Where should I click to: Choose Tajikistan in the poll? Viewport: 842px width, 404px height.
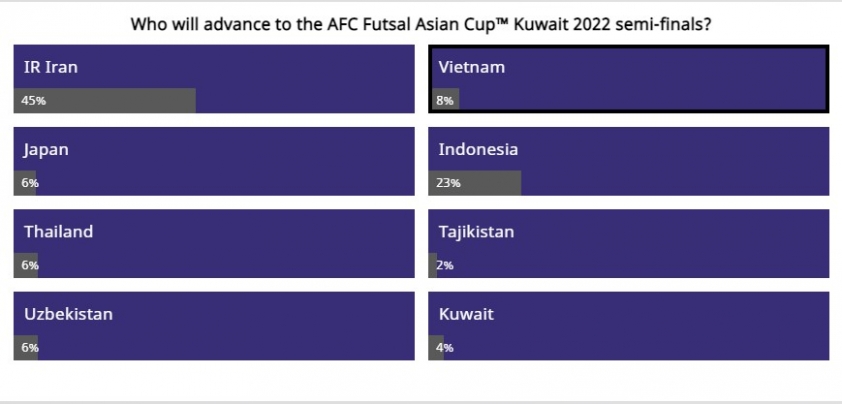coord(628,243)
